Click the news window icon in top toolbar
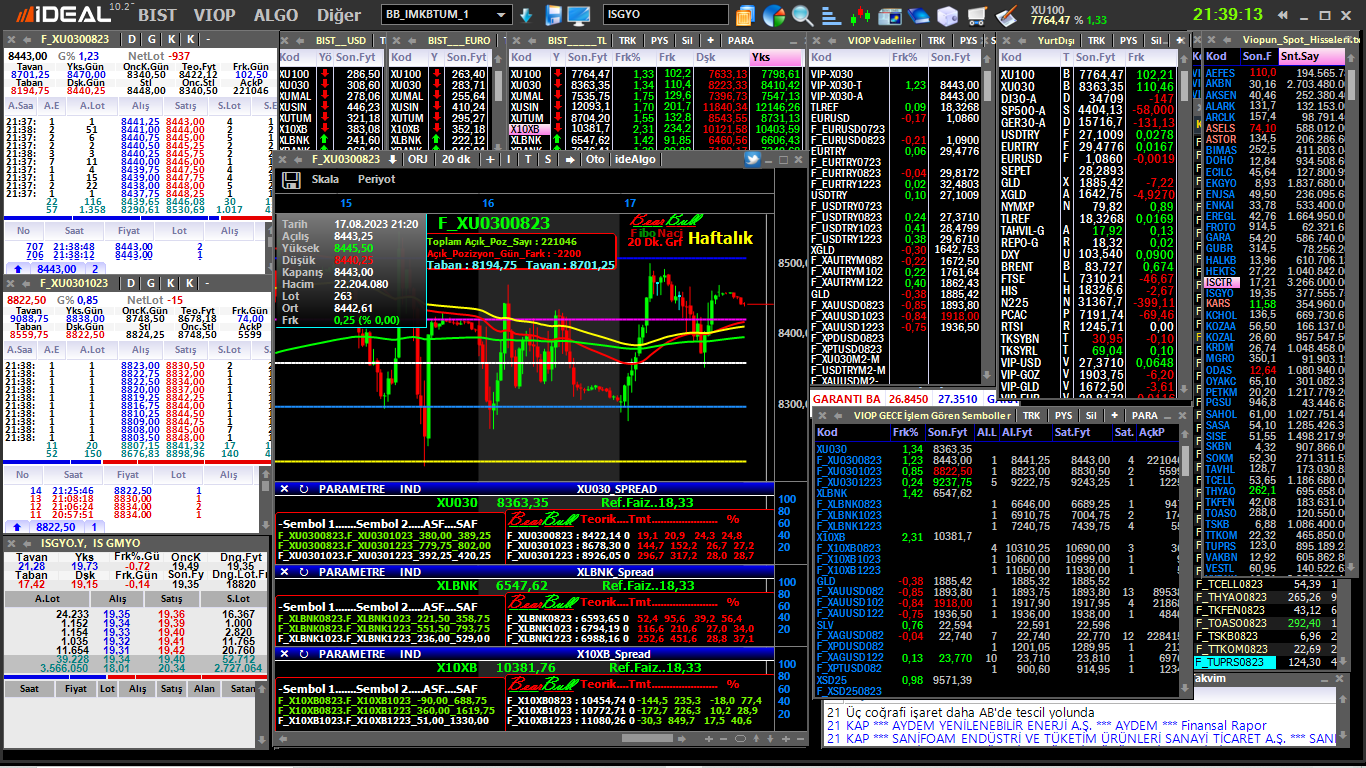Viewport: 1366px width, 768px height. (890, 16)
